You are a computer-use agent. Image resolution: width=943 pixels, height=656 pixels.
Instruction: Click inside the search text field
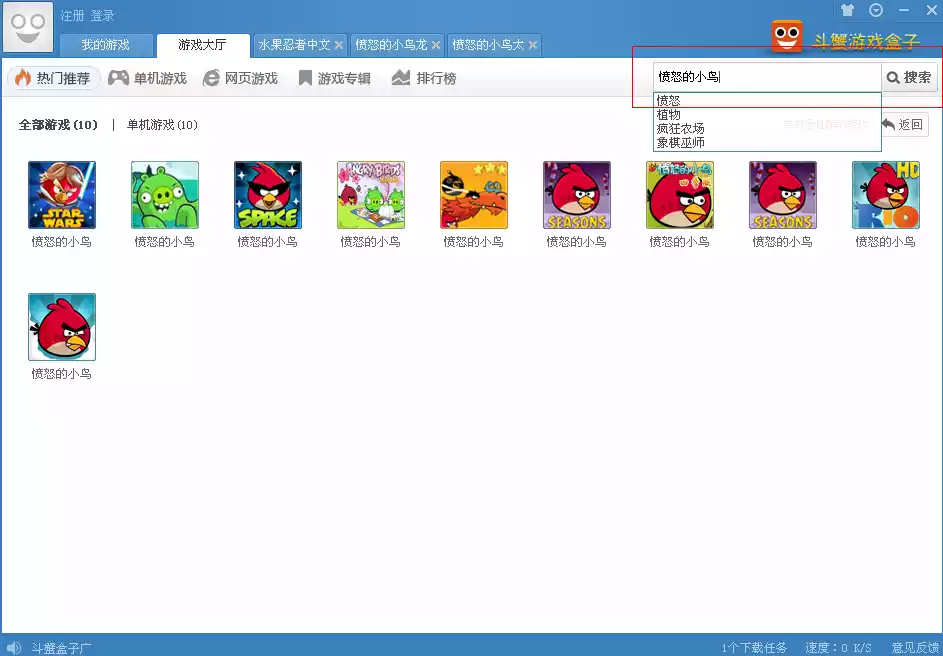(x=766, y=77)
